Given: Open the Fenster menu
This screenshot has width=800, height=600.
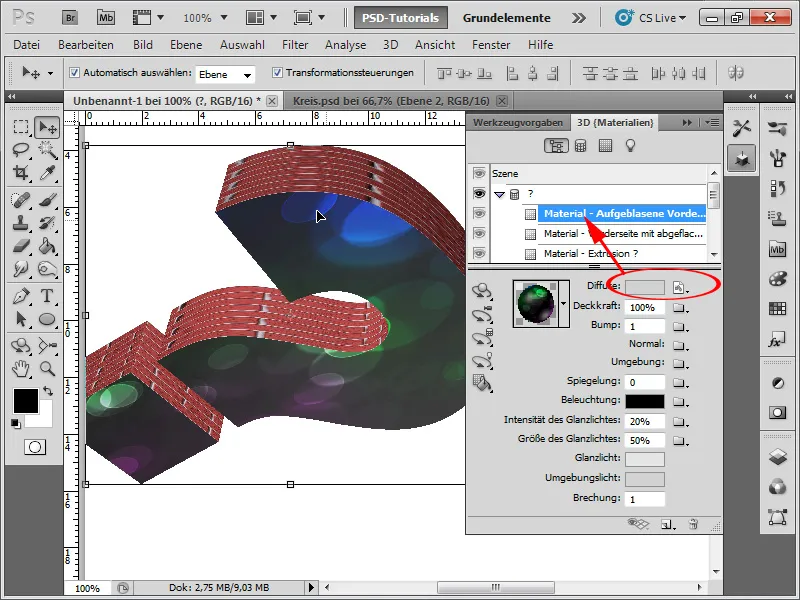Looking at the screenshot, I should 491,45.
